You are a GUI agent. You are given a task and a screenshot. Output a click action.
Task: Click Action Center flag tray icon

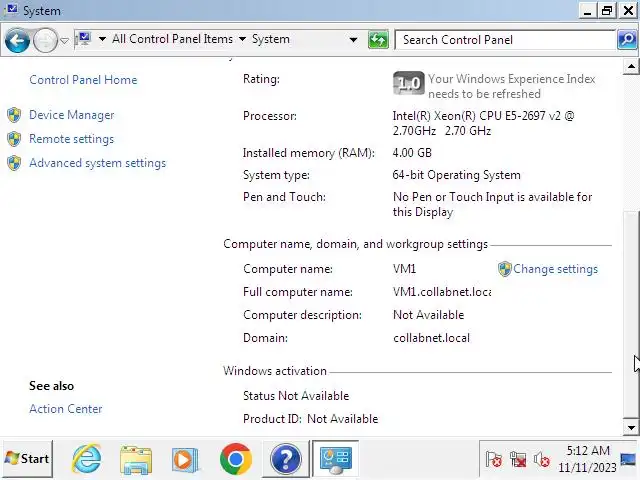coord(494,460)
